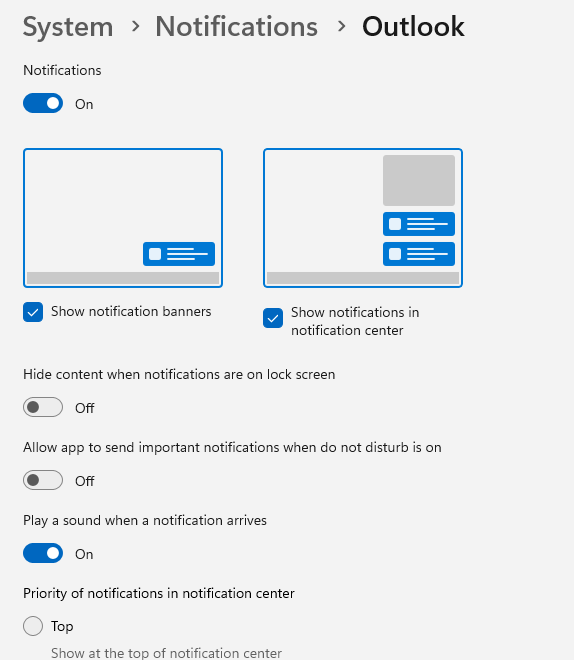The height and width of the screenshot is (660, 574).
Task: Uncheck Show notification banners checkbox
Action: [33, 312]
